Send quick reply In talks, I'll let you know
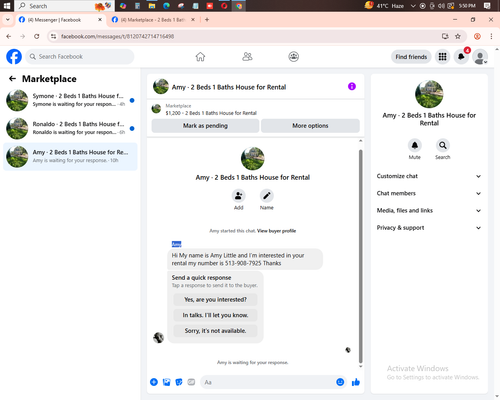500x400 pixels. click(x=215, y=315)
